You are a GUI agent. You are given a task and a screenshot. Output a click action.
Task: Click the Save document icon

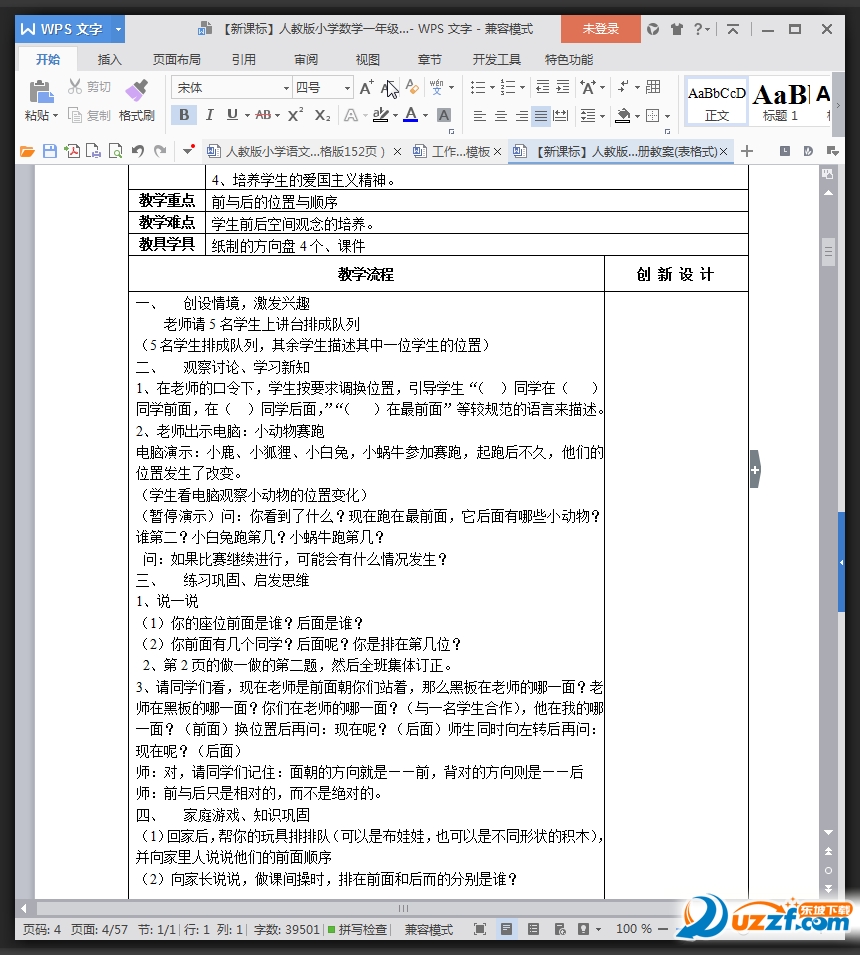[x=51, y=150]
